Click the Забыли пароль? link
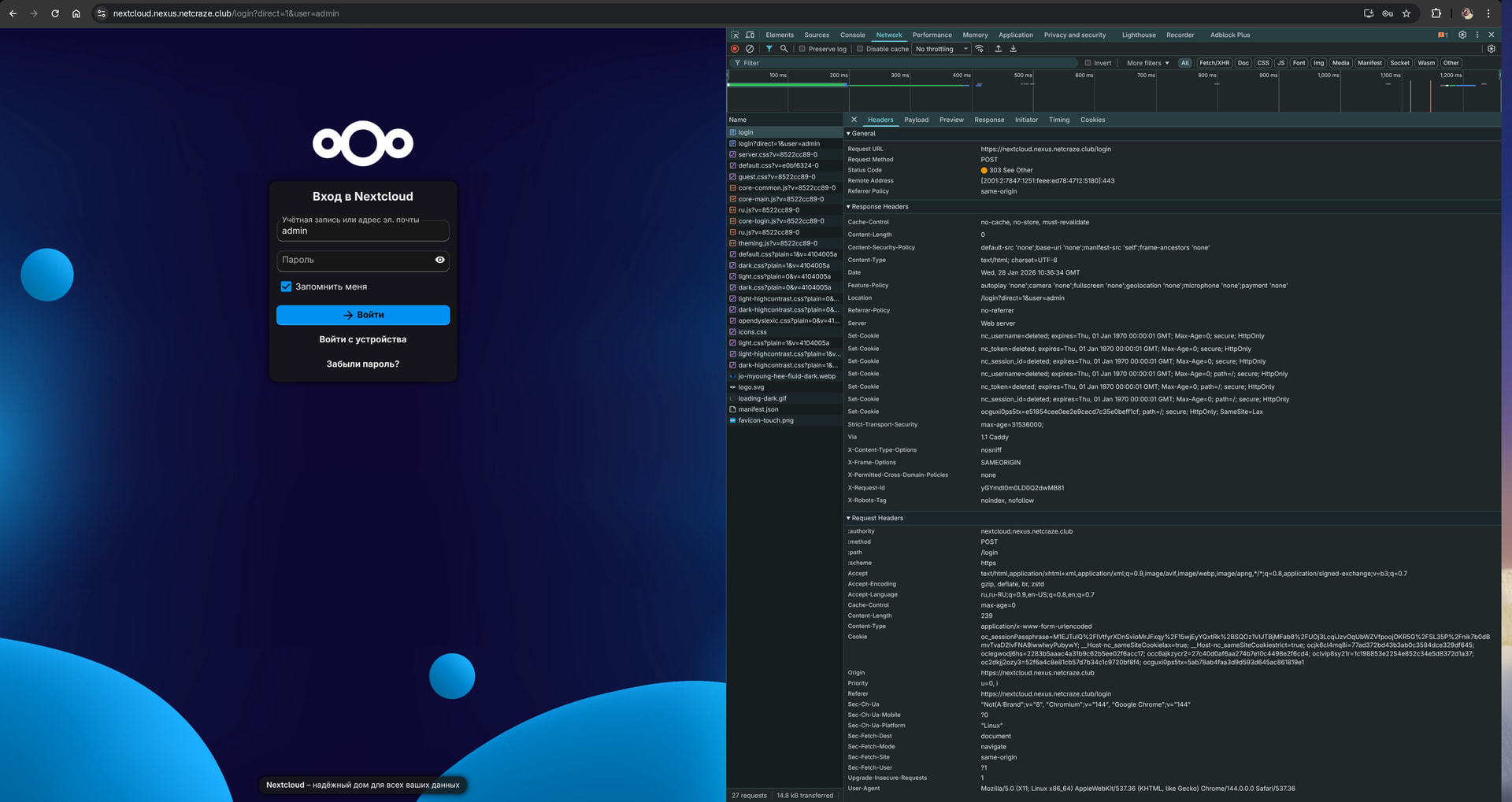The width and height of the screenshot is (1512, 802). point(363,364)
